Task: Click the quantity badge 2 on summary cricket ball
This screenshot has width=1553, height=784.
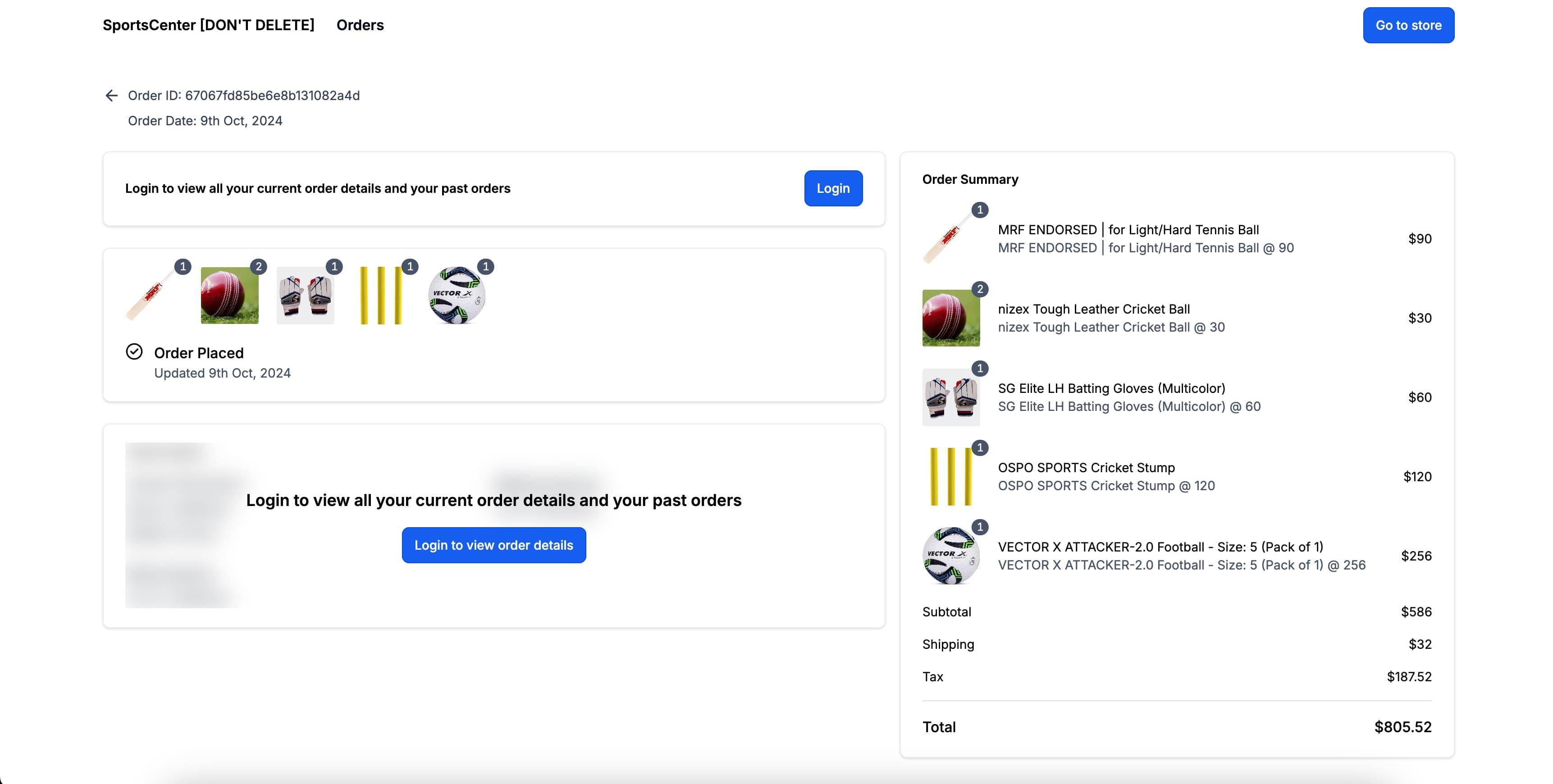Action: tap(980, 289)
